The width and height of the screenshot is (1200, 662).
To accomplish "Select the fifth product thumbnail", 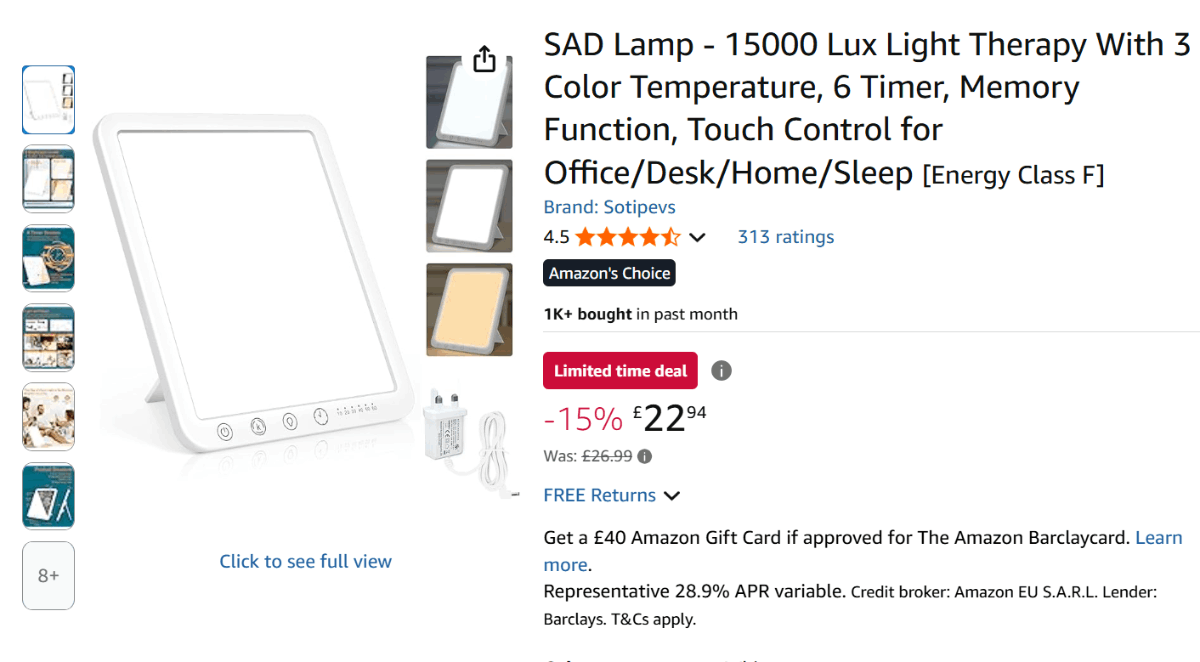I will point(48,416).
